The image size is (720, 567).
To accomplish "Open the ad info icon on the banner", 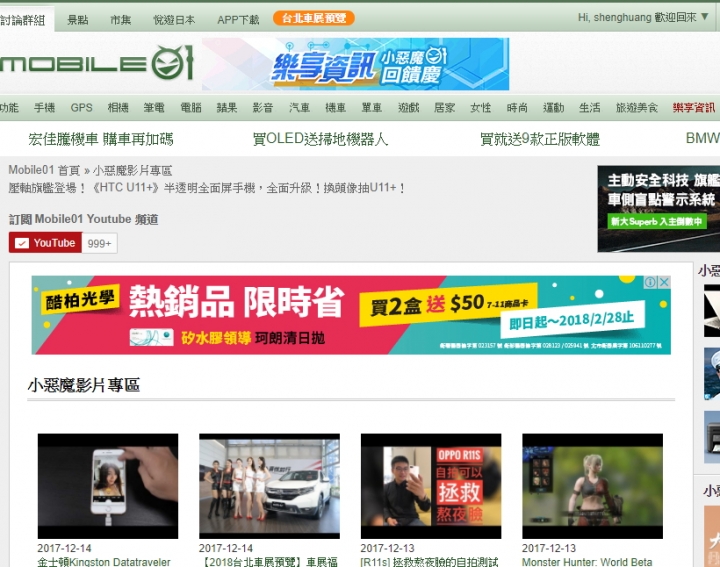I will [x=650, y=282].
